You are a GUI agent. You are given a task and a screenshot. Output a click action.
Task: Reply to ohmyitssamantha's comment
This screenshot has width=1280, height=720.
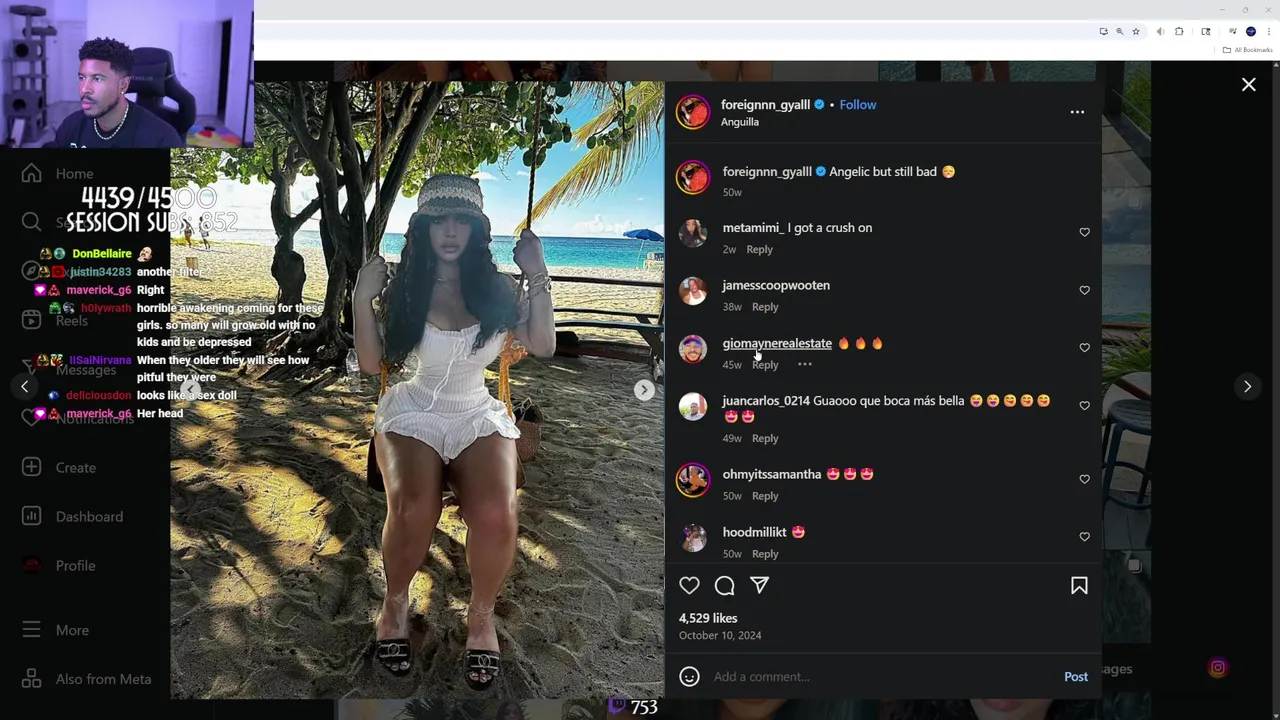click(765, 496)
